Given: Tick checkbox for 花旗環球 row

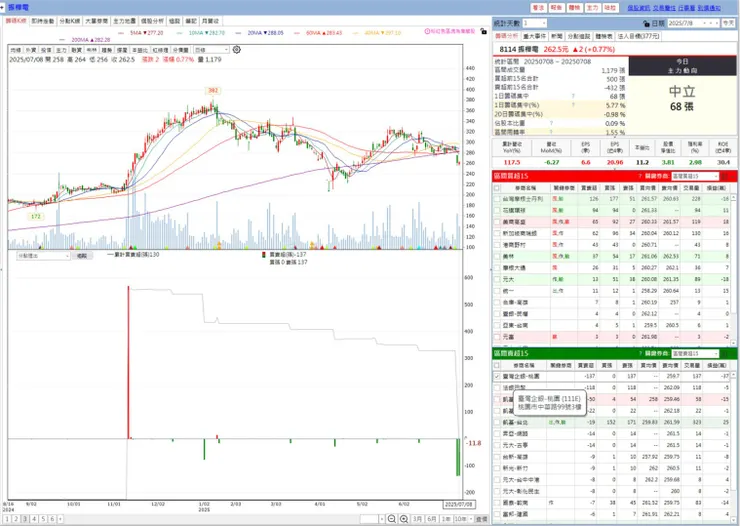Looking at the screenshot, I should pos(497,210).
